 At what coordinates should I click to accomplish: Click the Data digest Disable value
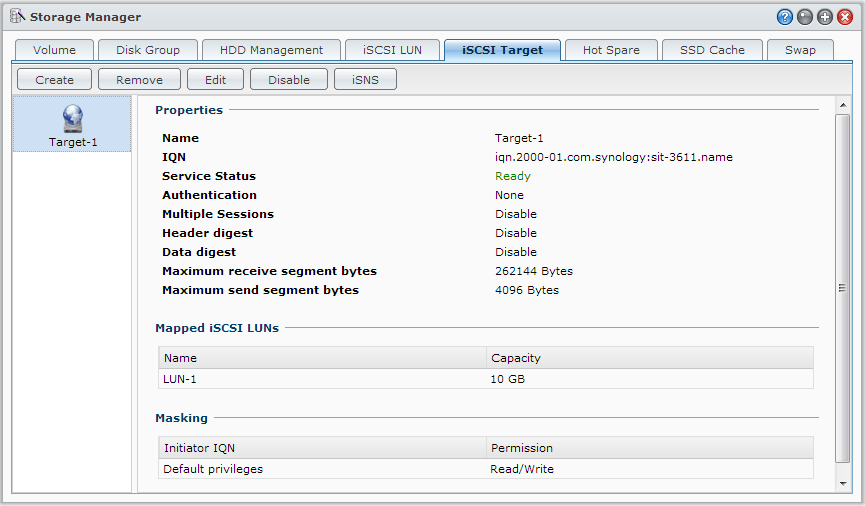(516, 252)
